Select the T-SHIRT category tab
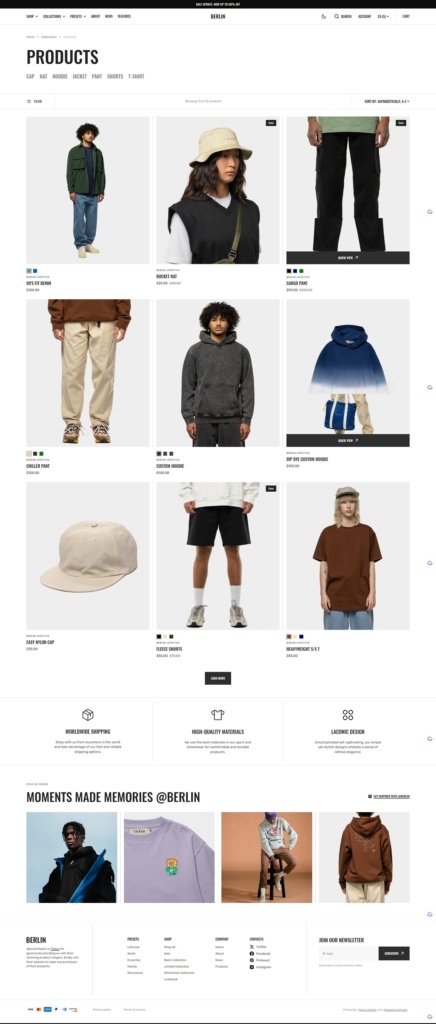This screenshot has height=1024, width=436. [136, 76]
